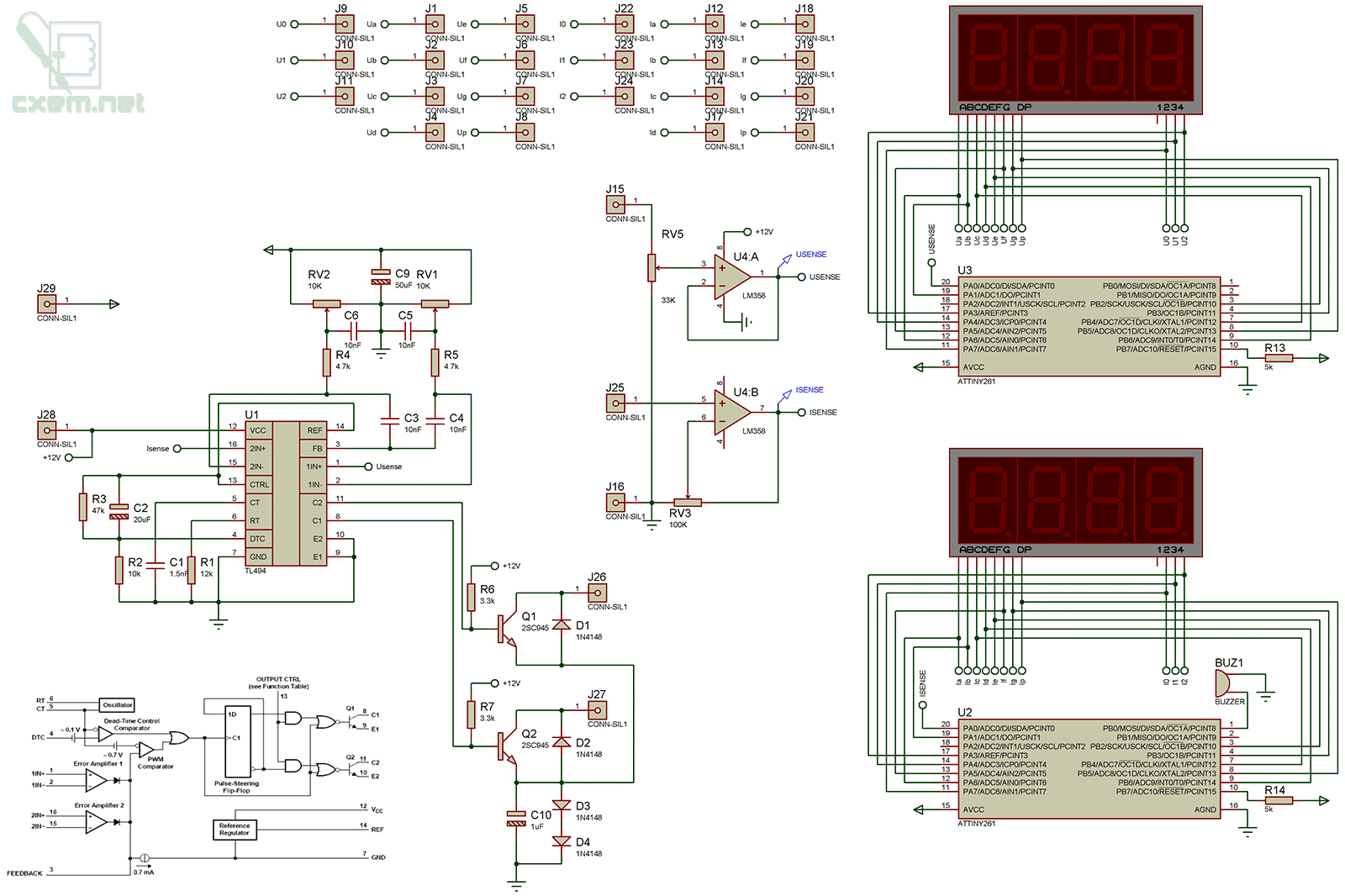The width and height of the screenshot is (1345, 896).
Task: Select transistor Q2 2SC945
Action: click(505, 746)
